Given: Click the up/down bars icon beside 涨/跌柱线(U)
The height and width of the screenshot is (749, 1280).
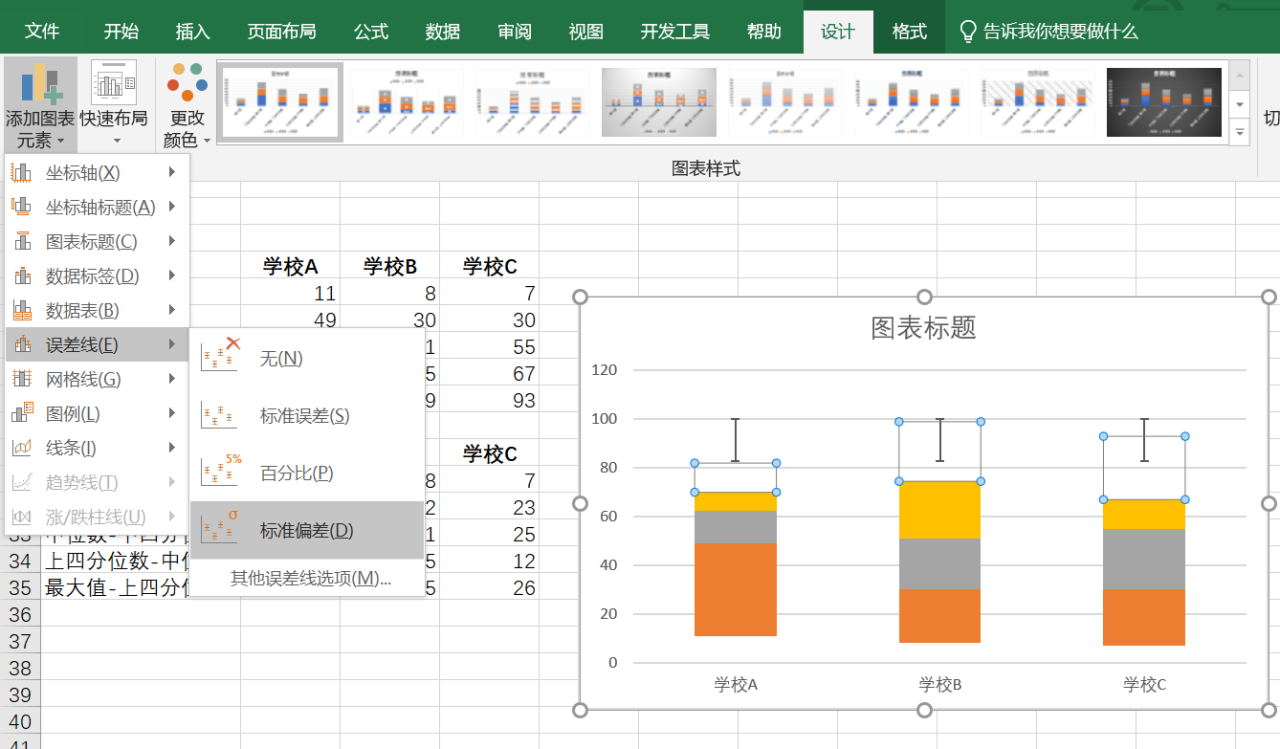Looking at the screenshot, I should coord(21,517).
